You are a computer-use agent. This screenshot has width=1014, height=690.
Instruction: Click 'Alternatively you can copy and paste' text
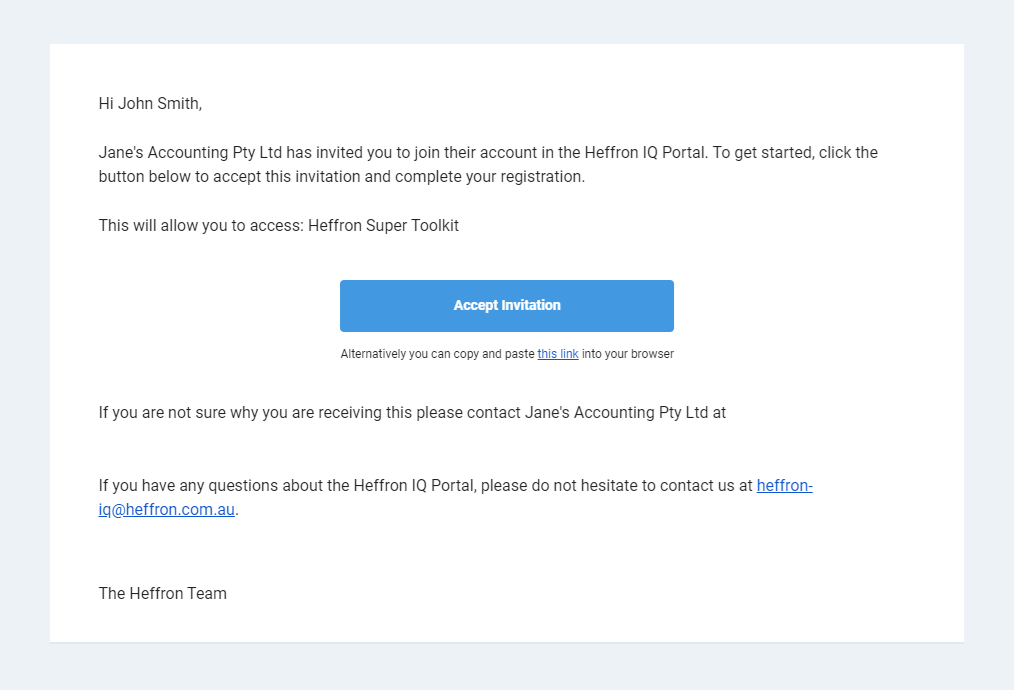point(438,354)
